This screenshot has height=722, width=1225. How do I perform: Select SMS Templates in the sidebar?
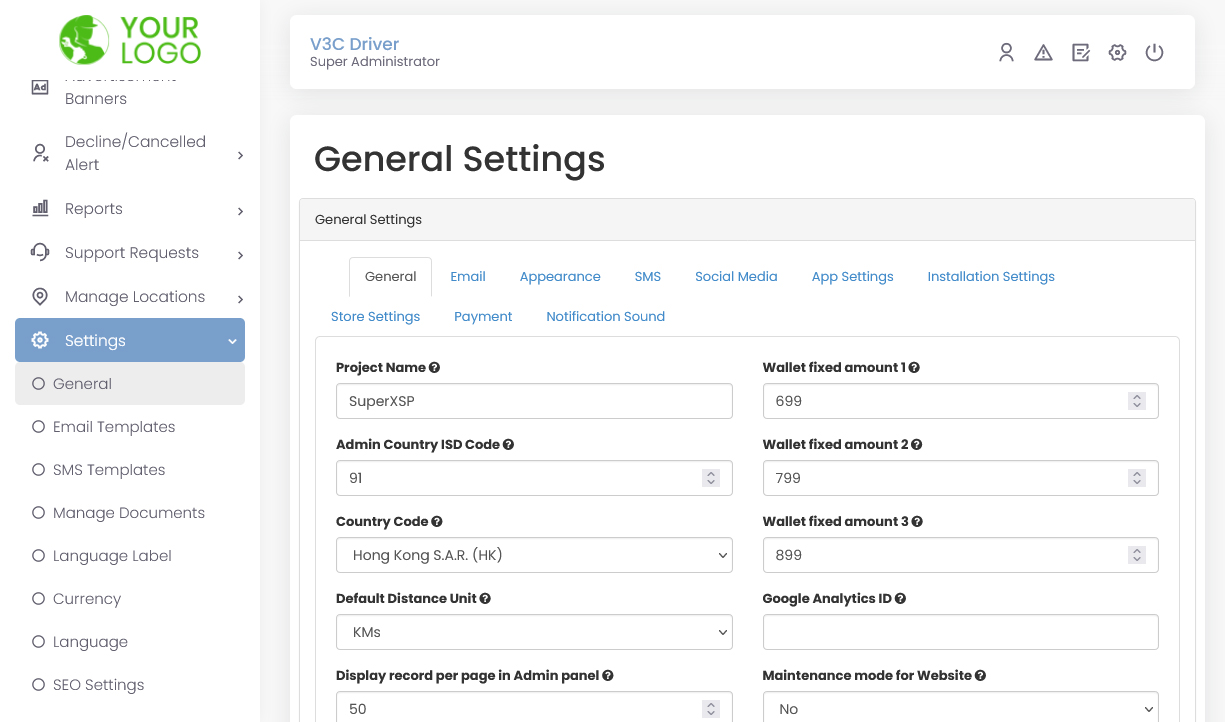click(x=109, y=469)
